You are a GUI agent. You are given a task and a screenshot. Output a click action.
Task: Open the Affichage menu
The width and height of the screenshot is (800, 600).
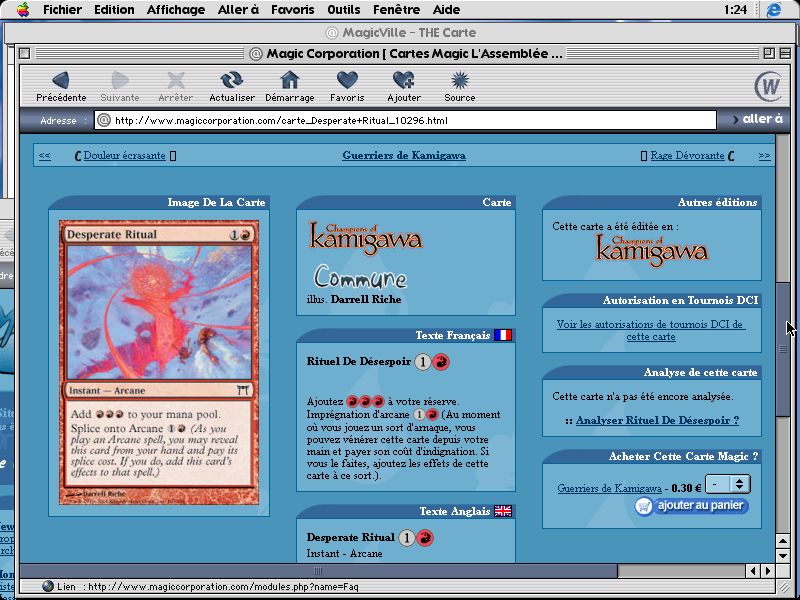click(176, 9)
